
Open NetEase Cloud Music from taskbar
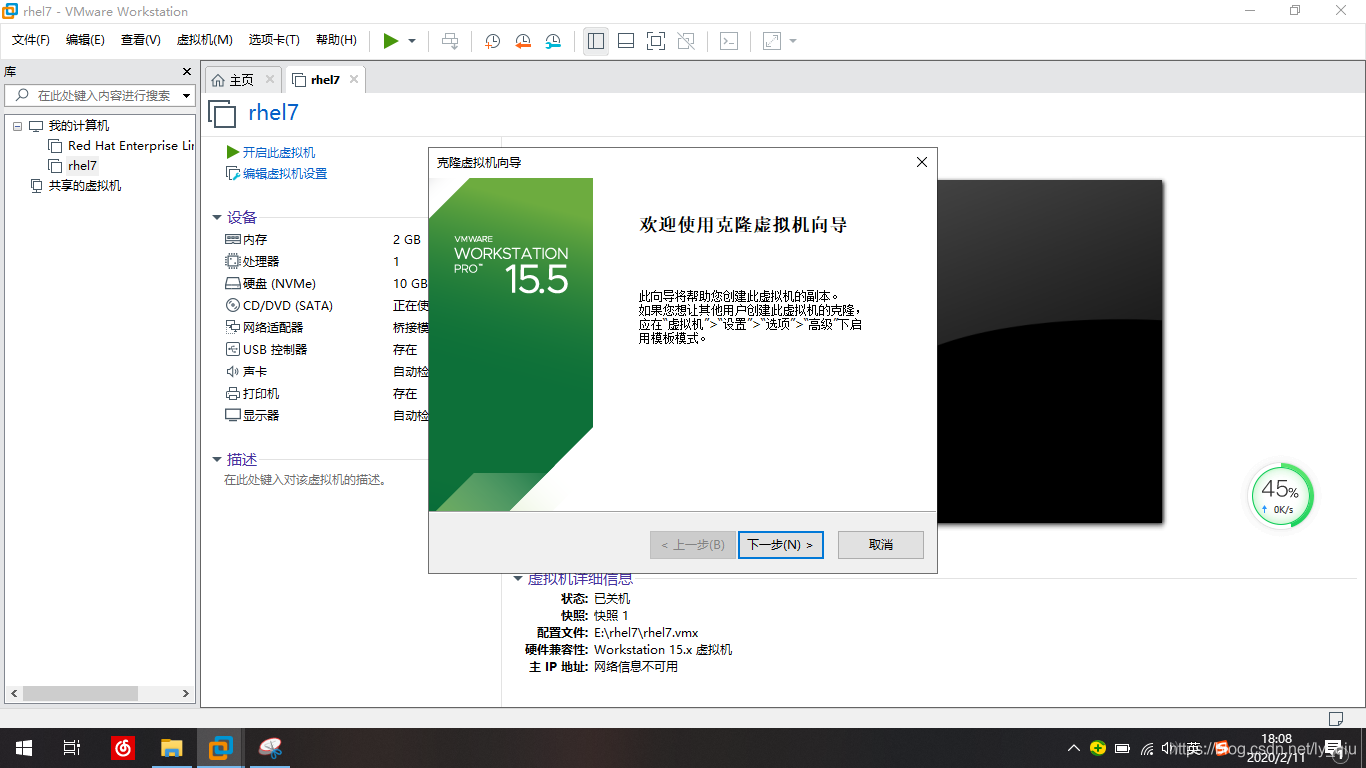[123, 748]
